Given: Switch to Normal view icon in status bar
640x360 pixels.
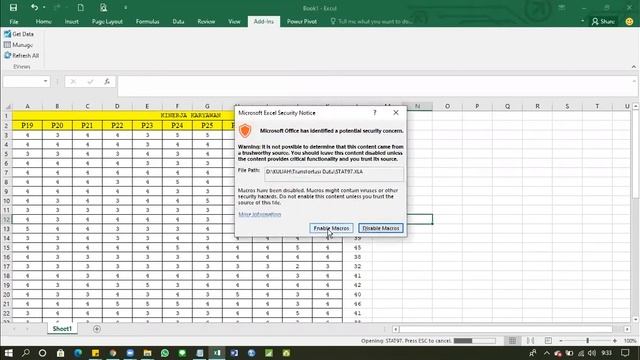Looking at the screenshot, I should pyautogui.click(x=512, y=340).
